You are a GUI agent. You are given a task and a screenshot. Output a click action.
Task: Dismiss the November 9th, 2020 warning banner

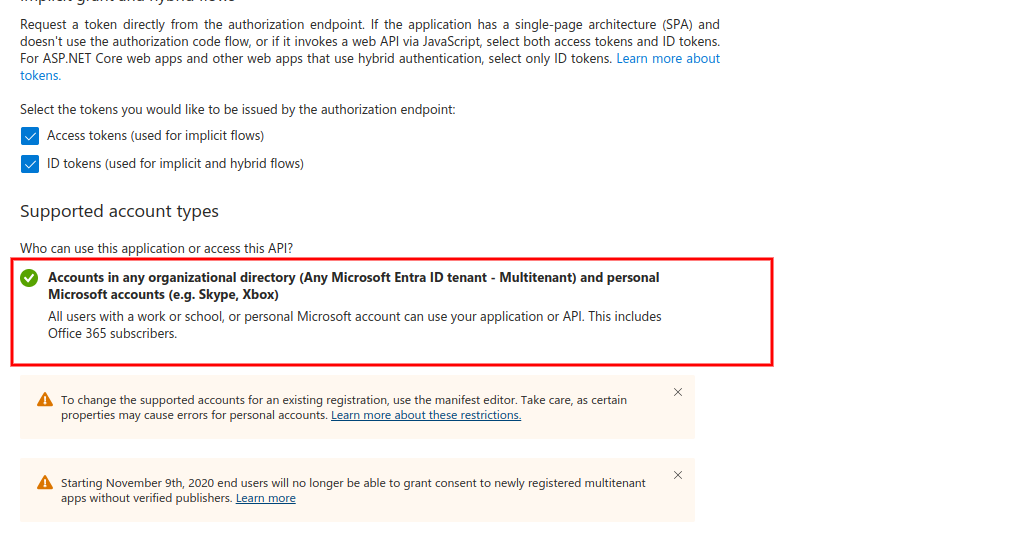click(x=678, y=475)
